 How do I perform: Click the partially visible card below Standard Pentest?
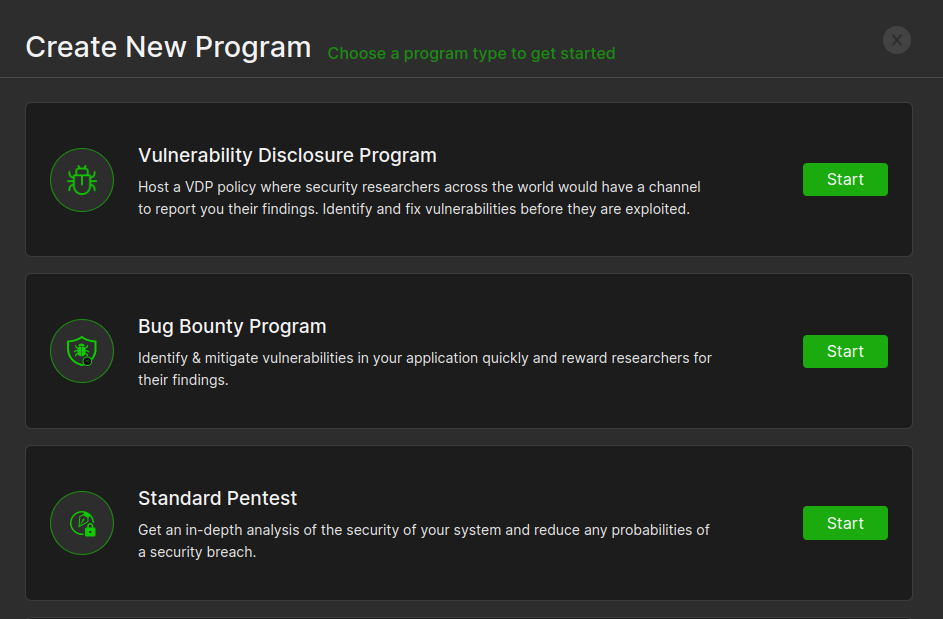coord(468,616)
